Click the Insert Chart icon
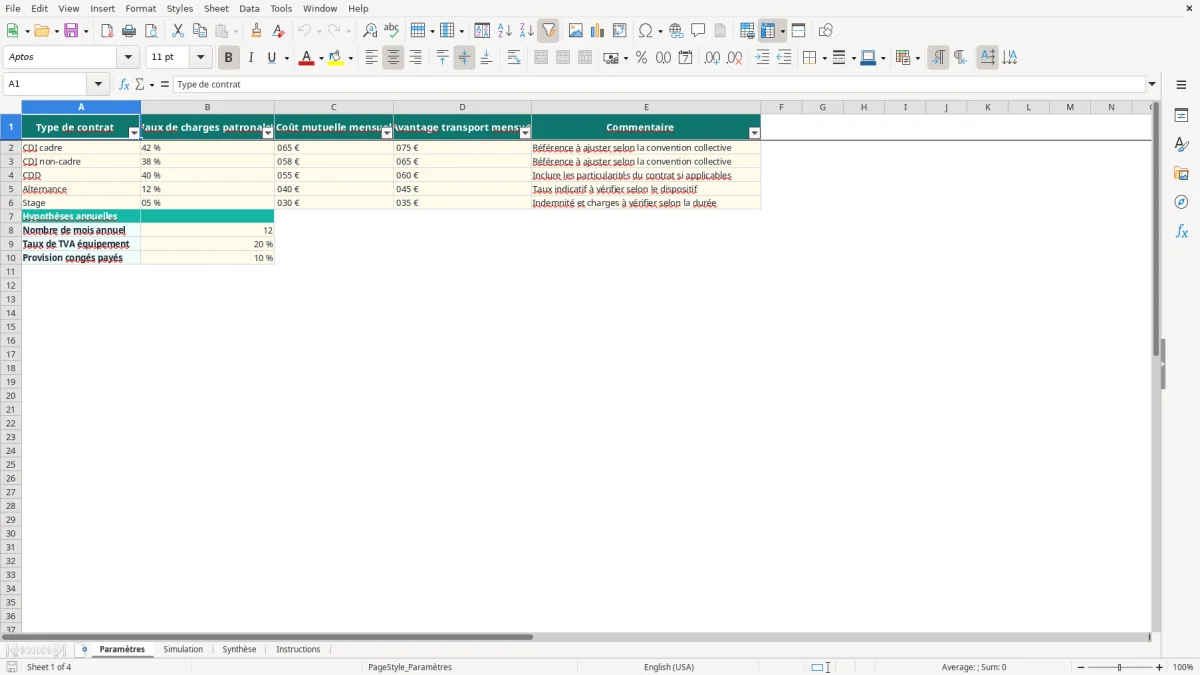The image size is (1200, 675). (x=598, y=31)
